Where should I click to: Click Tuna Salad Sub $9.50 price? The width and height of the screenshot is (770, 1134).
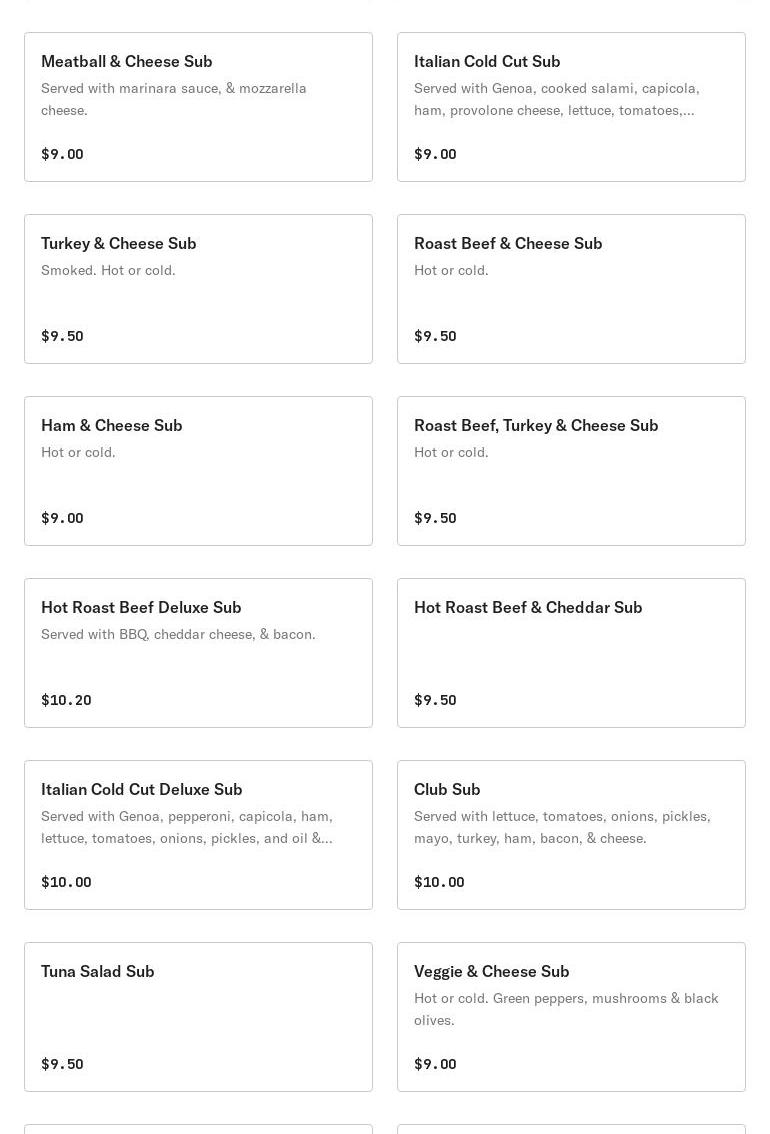click(62, 1064)
